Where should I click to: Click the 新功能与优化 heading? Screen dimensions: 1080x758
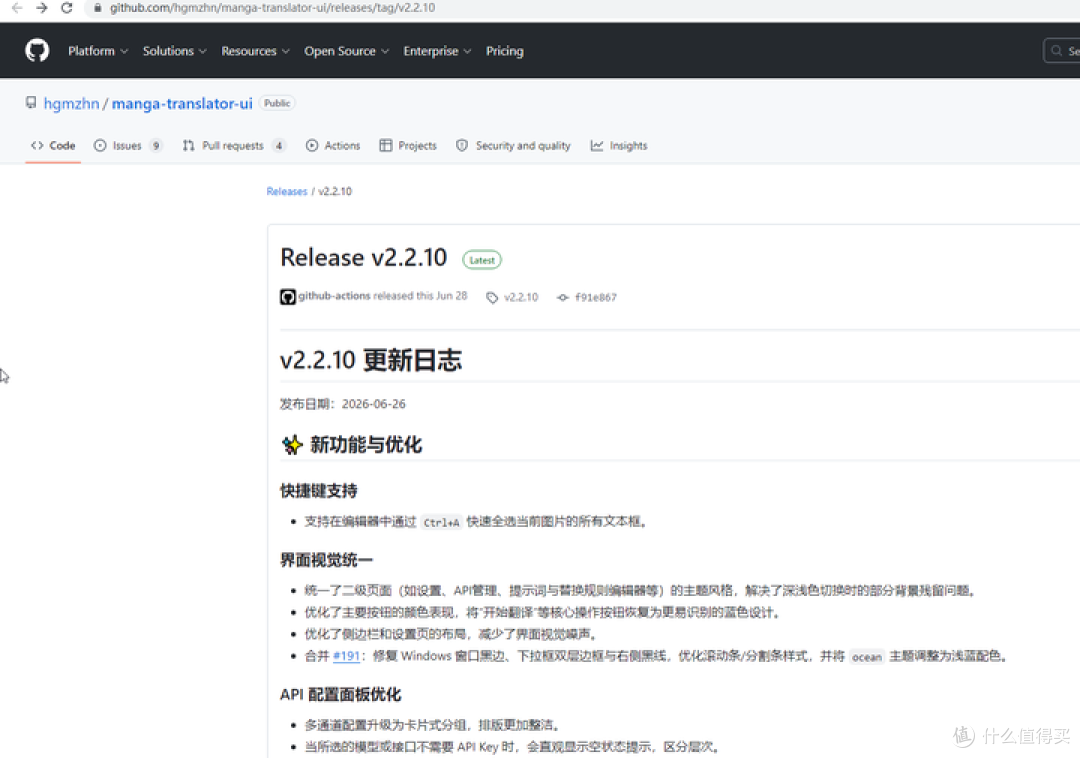click(351, 445)
